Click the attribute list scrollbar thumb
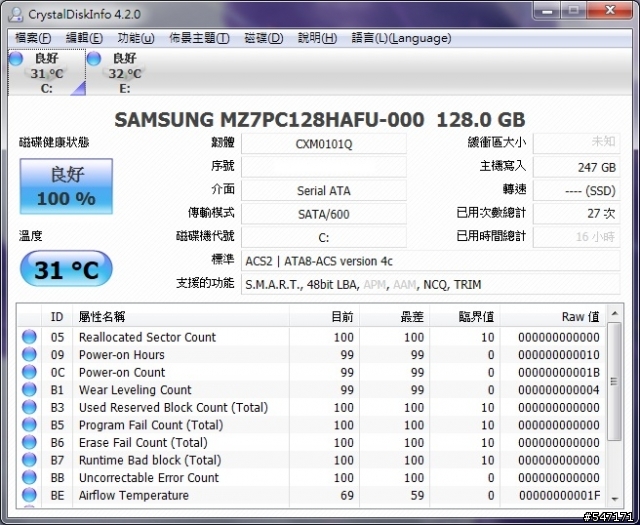 tap(615, 381)
